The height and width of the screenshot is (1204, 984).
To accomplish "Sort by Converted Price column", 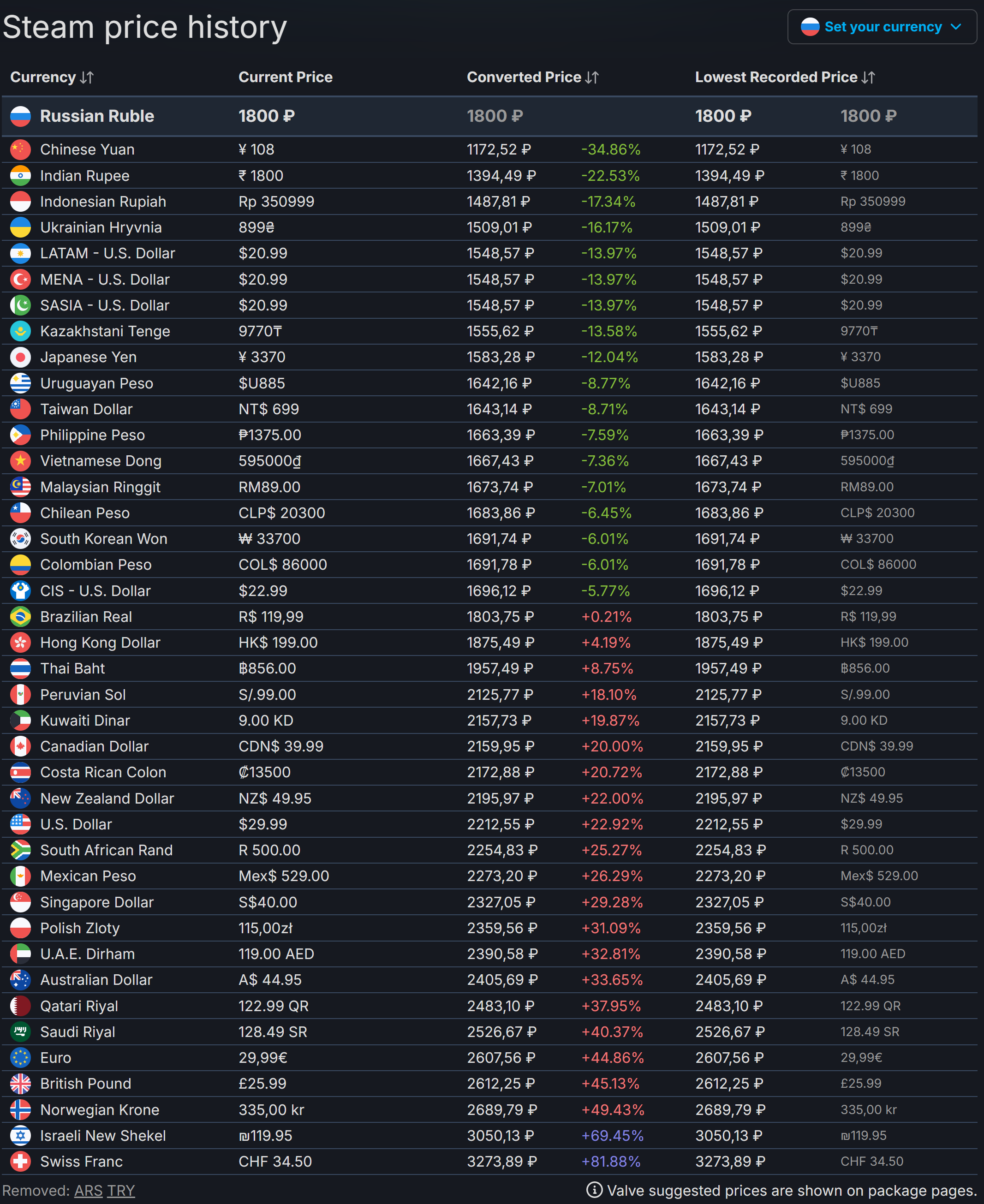I will [x=532, y=77].
